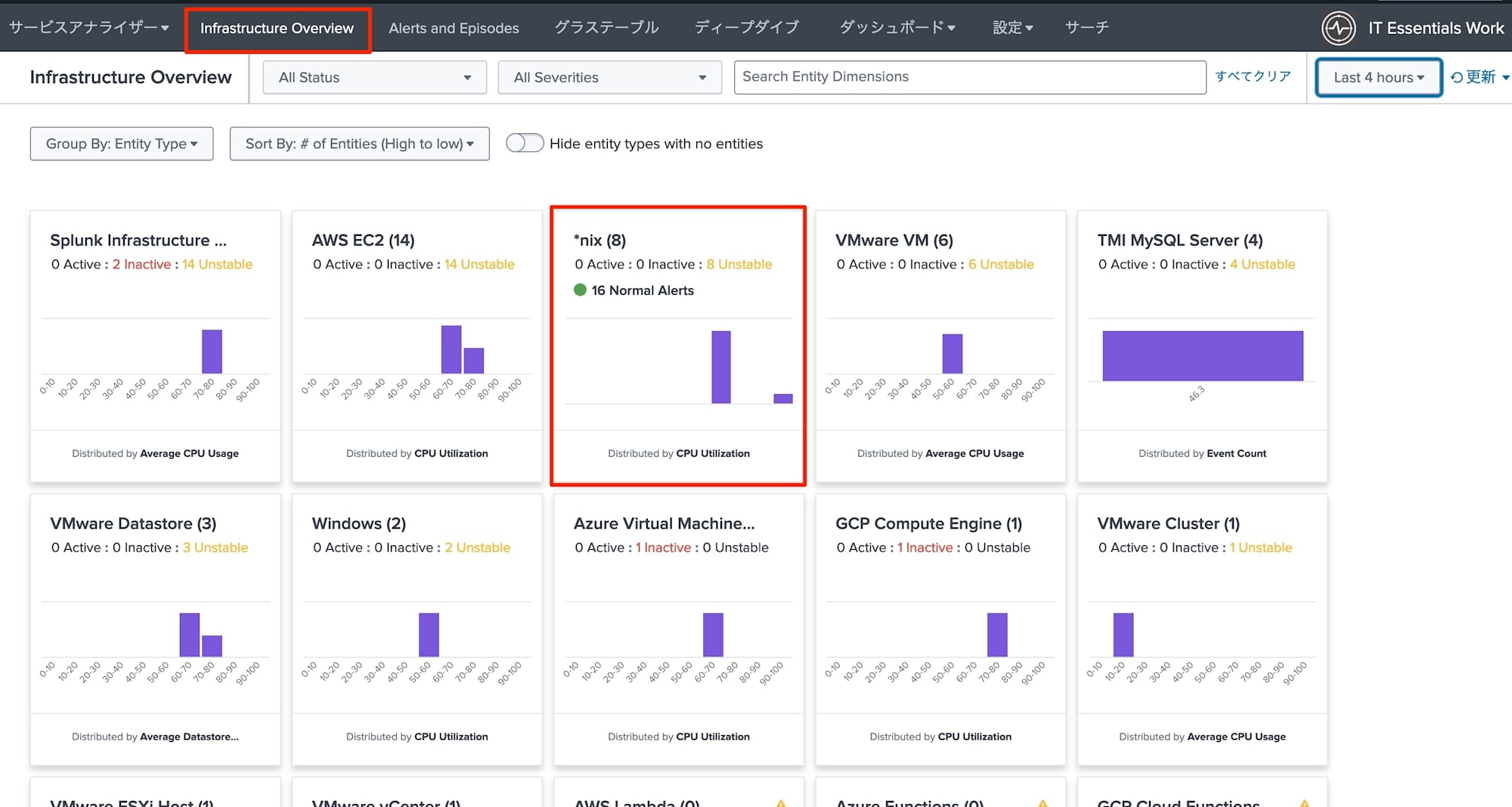1512x807 pixels.
Task: Go to the グラステーブル tab
Action: coord(606,27)
